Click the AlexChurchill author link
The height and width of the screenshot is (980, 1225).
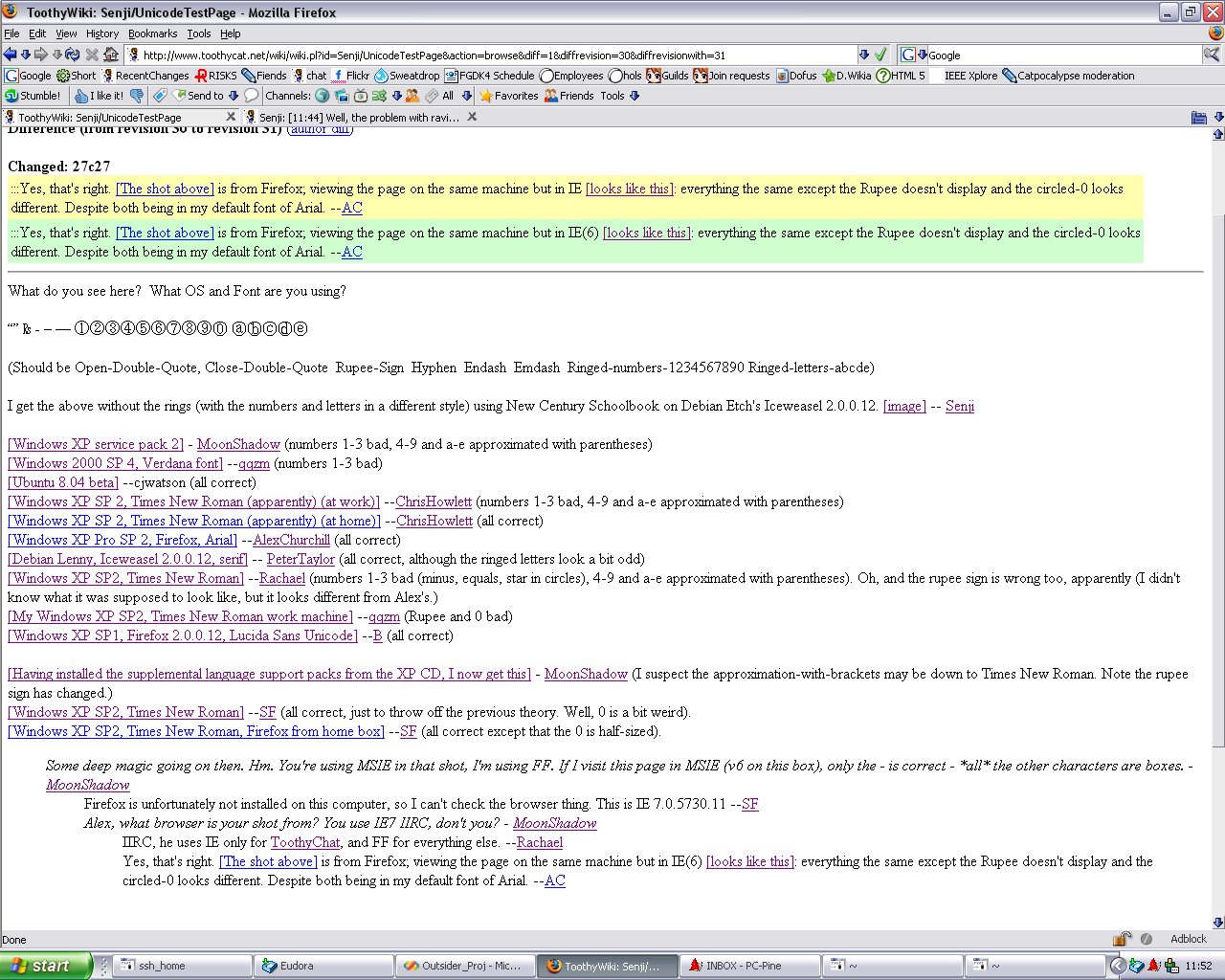(291, 540)
